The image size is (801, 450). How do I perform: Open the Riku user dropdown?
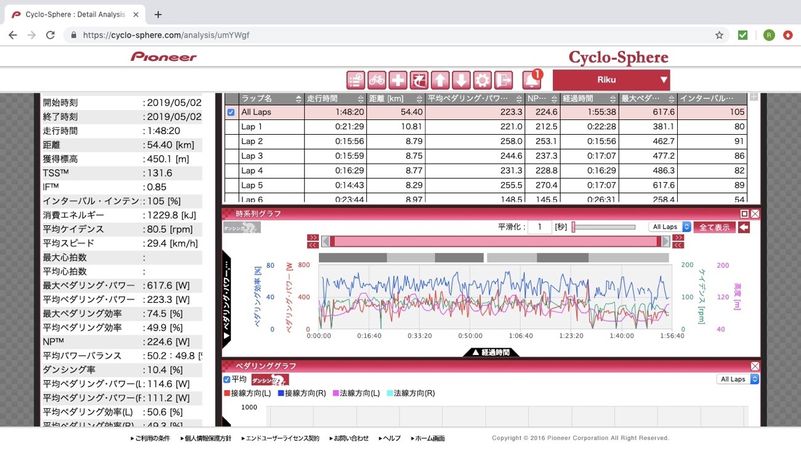coord(611,80)
